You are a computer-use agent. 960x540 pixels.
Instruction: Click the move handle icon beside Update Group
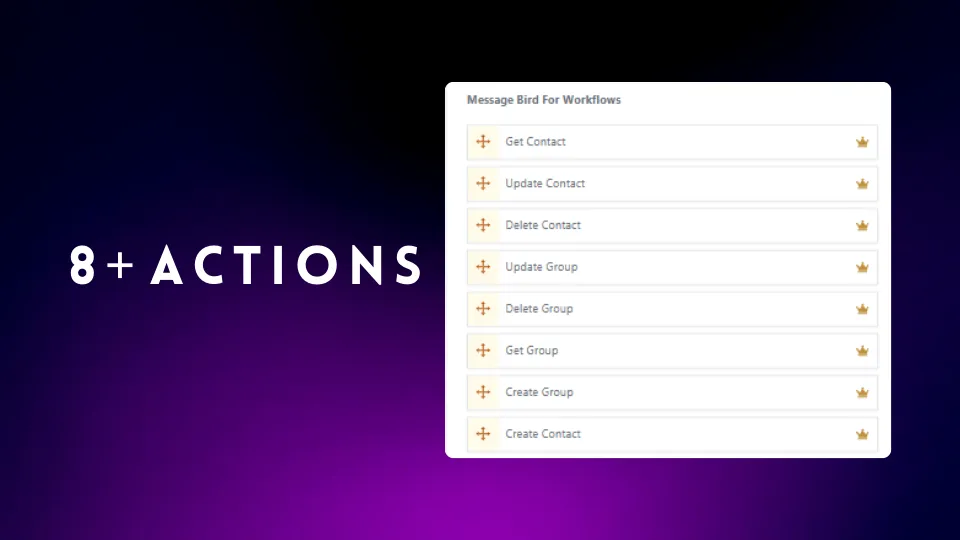(x=483, y=266)
